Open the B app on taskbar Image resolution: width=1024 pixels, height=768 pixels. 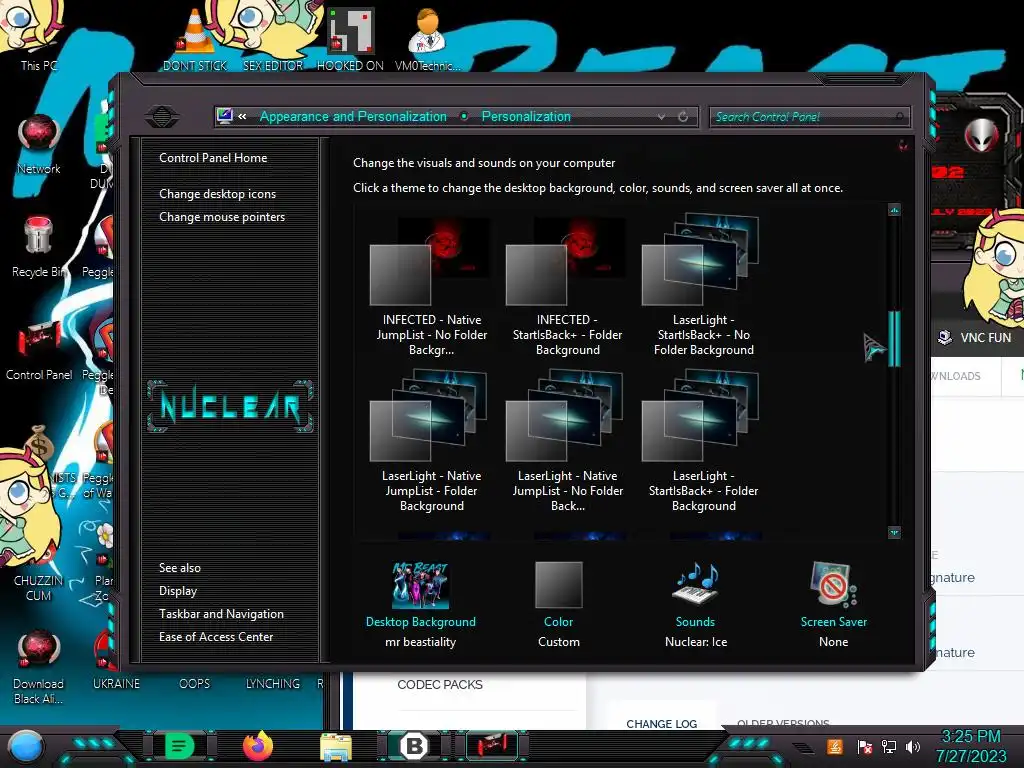tap(414, 746)
